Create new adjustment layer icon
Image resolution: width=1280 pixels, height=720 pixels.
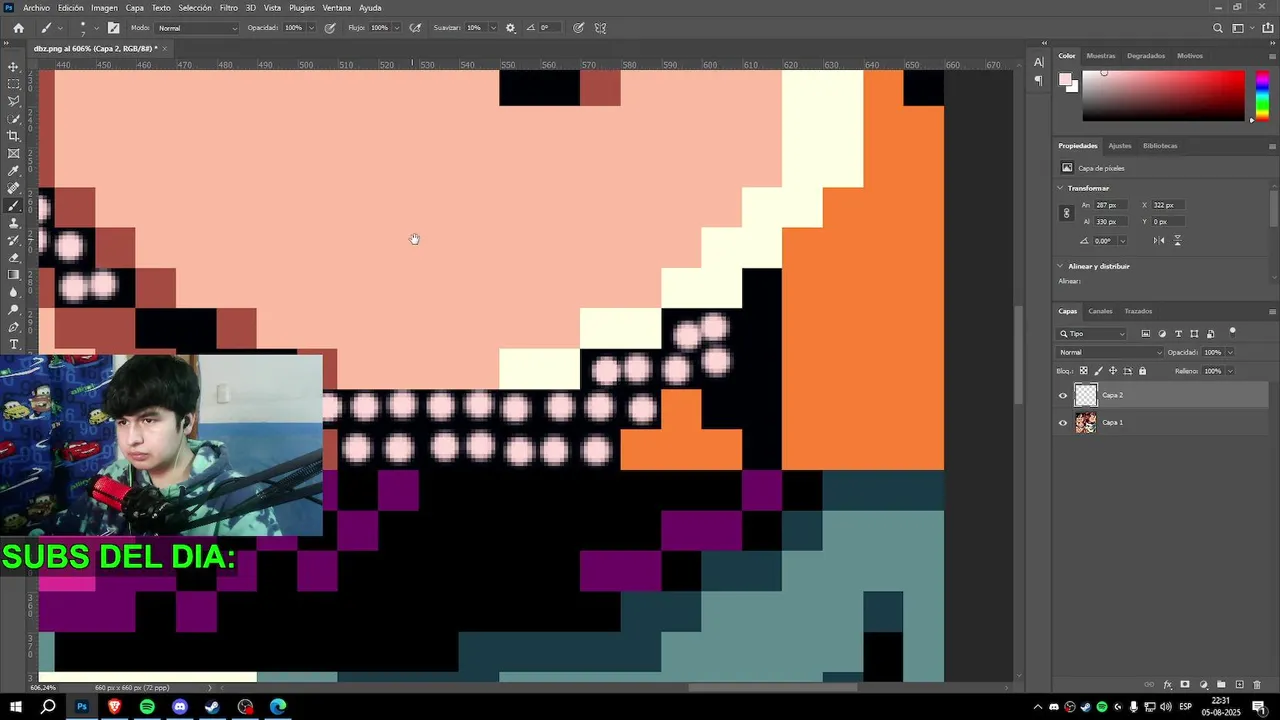[x=1203, y=685]
